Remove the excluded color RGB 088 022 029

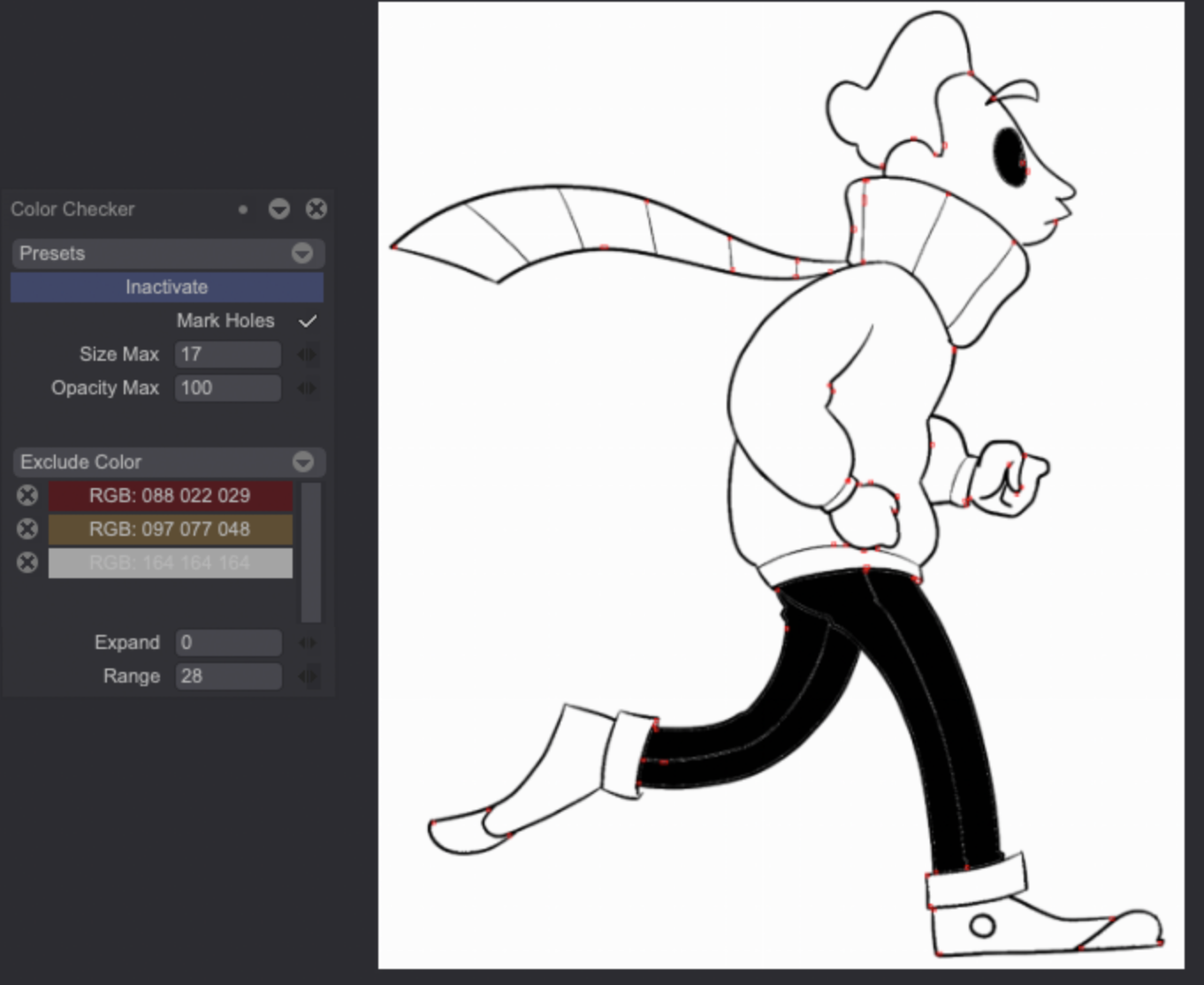point(27,495)
